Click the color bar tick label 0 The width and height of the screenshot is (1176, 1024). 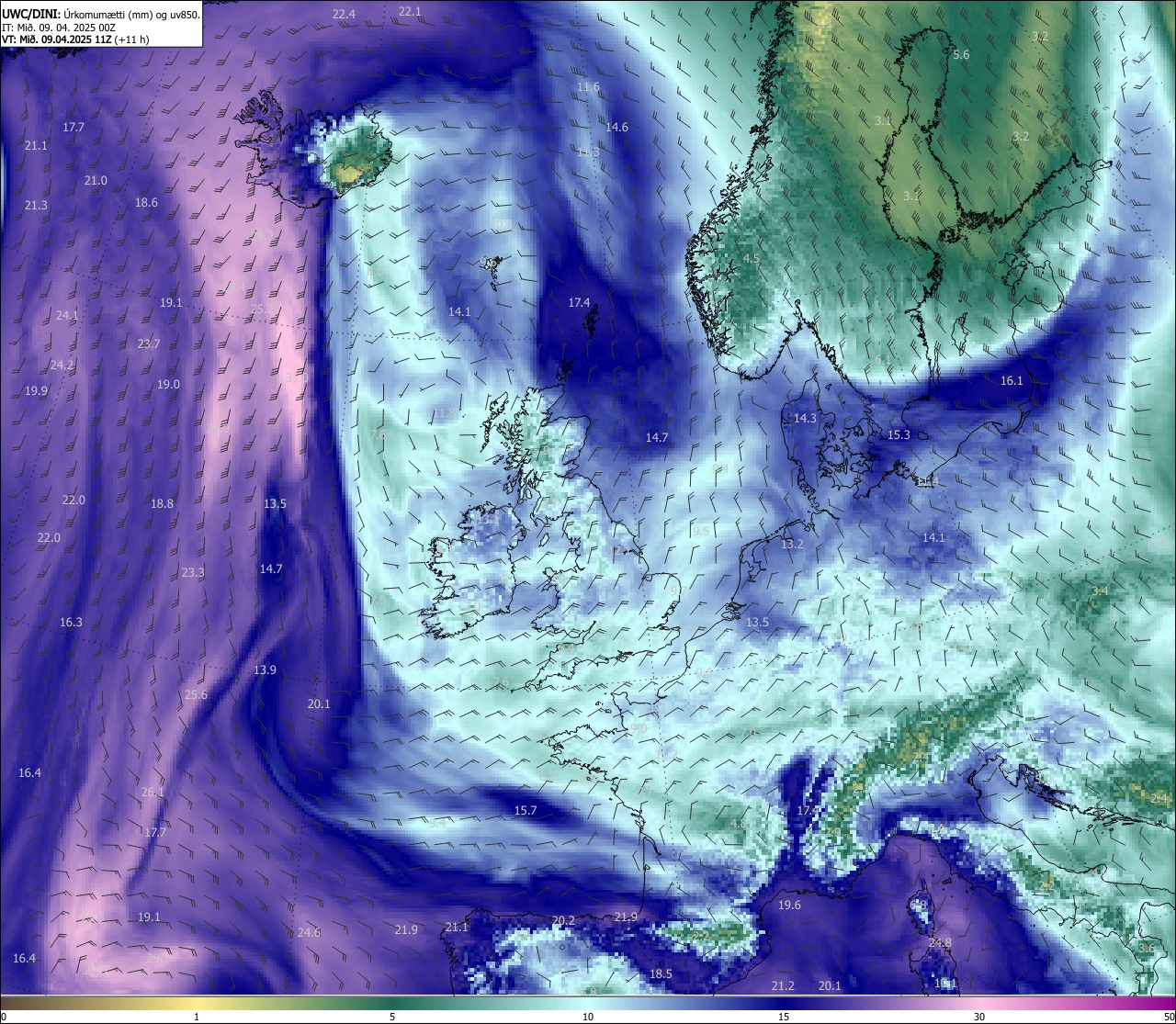[x=3, y=1017]
